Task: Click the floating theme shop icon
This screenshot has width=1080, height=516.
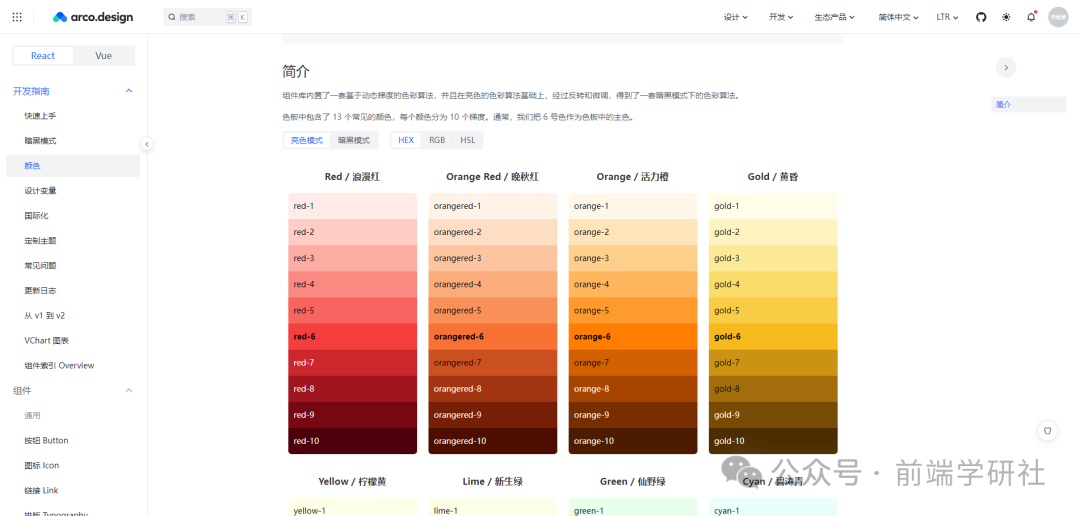Action: point(1047,431)
